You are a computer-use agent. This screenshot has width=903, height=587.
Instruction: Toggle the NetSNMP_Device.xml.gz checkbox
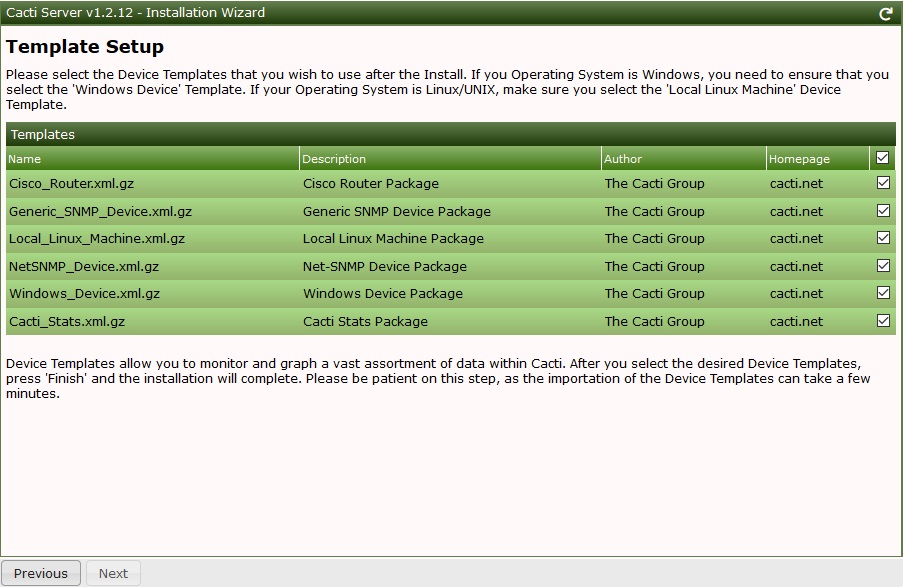click(x=883, y=265)
